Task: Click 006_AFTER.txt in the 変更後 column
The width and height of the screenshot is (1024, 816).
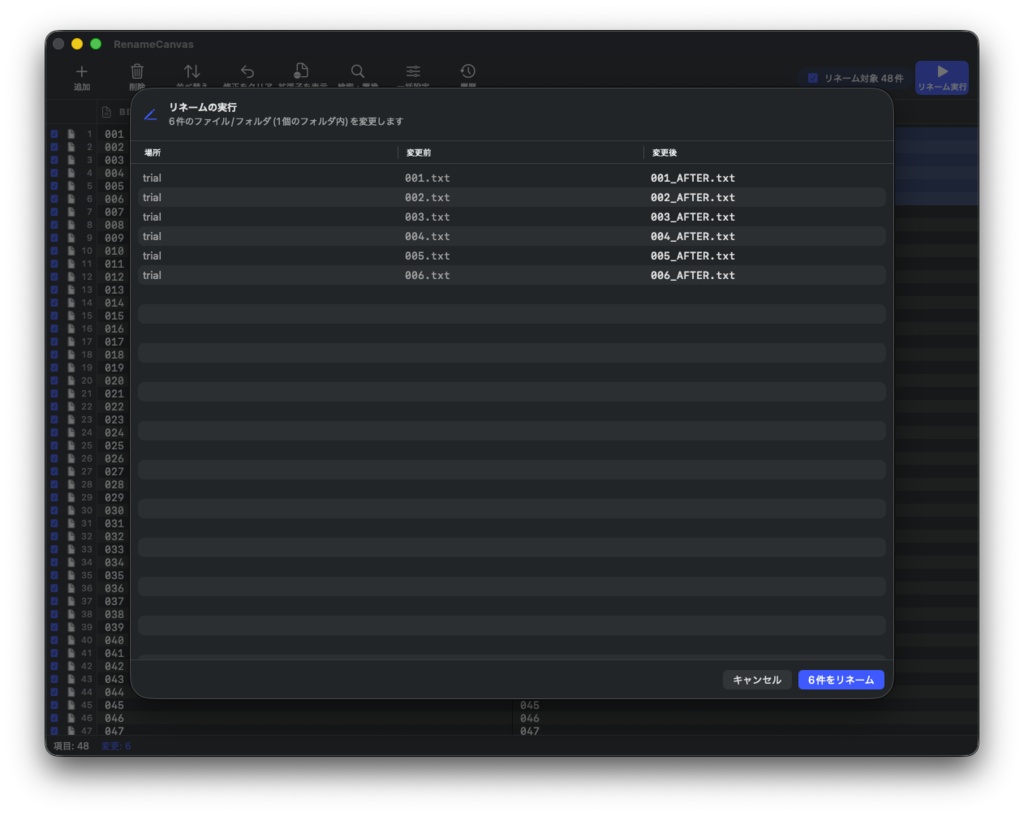Action: [x=692, y=275]
